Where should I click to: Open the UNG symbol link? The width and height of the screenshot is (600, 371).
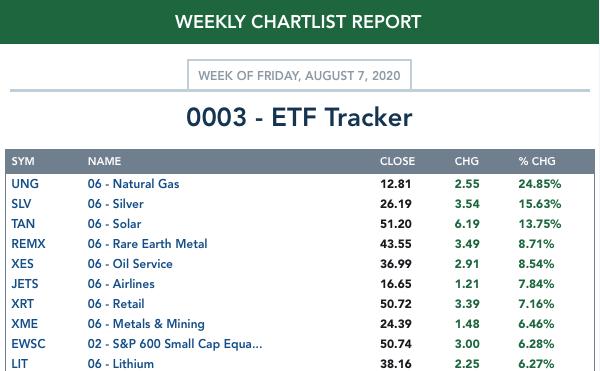coord(25,184)
